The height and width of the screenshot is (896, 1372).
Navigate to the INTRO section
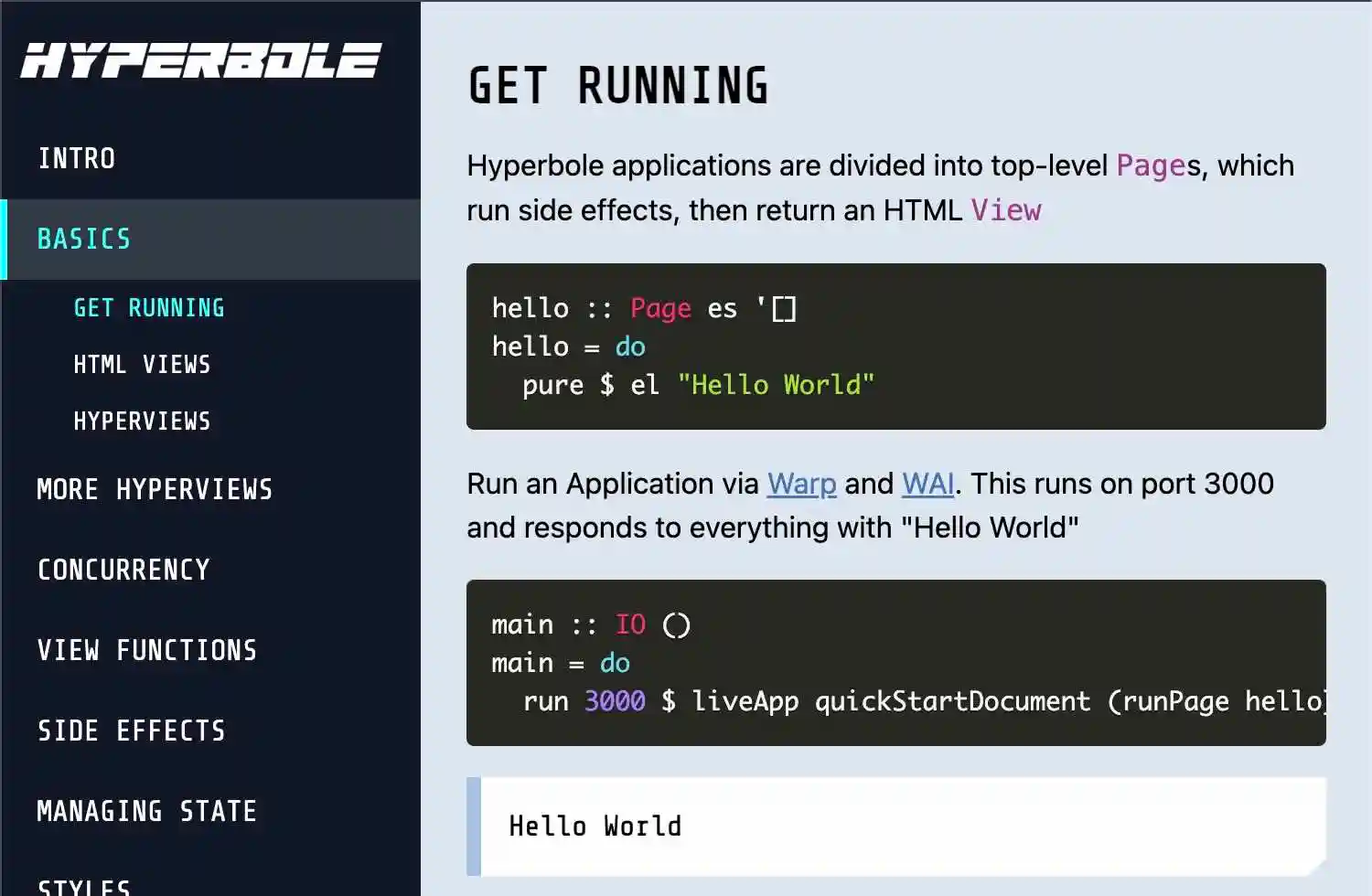click(x=77, y=157)
